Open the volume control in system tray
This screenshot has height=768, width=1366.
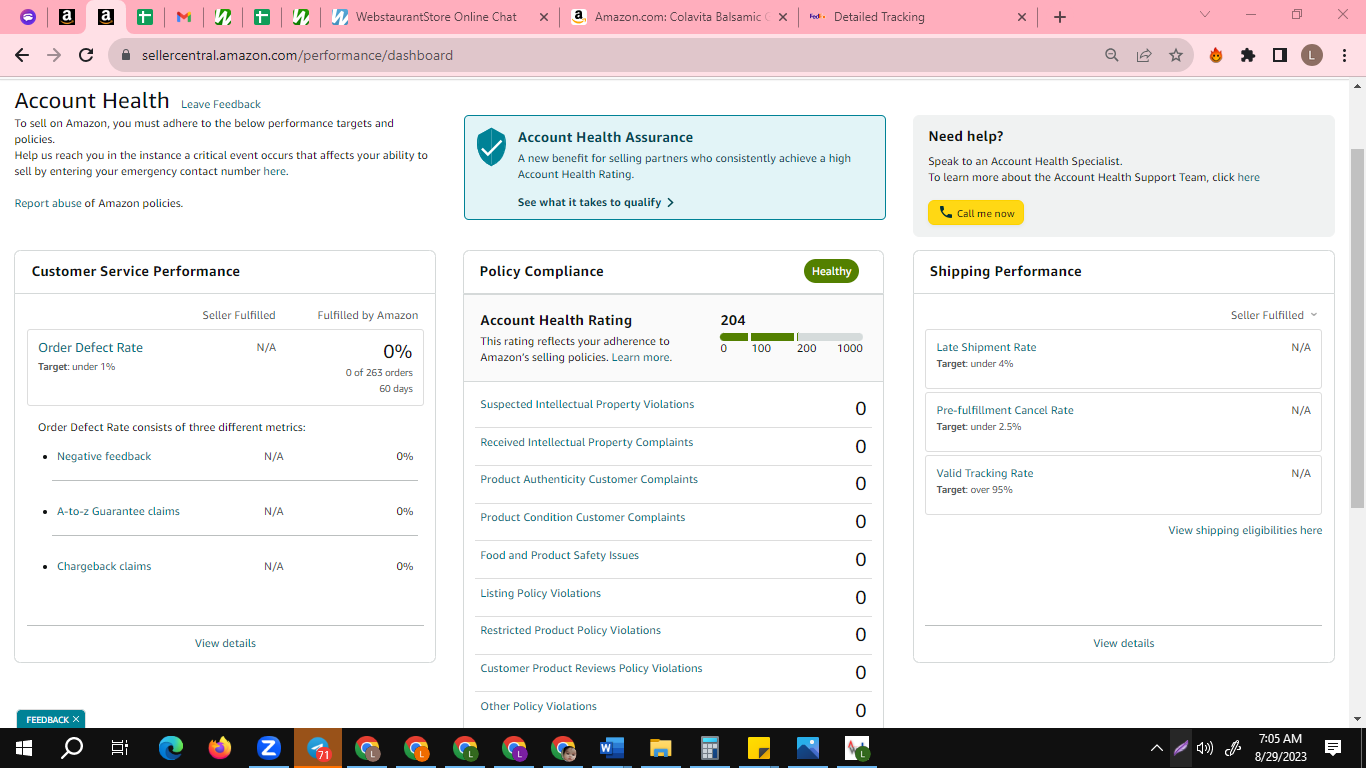click(1205, 748)
